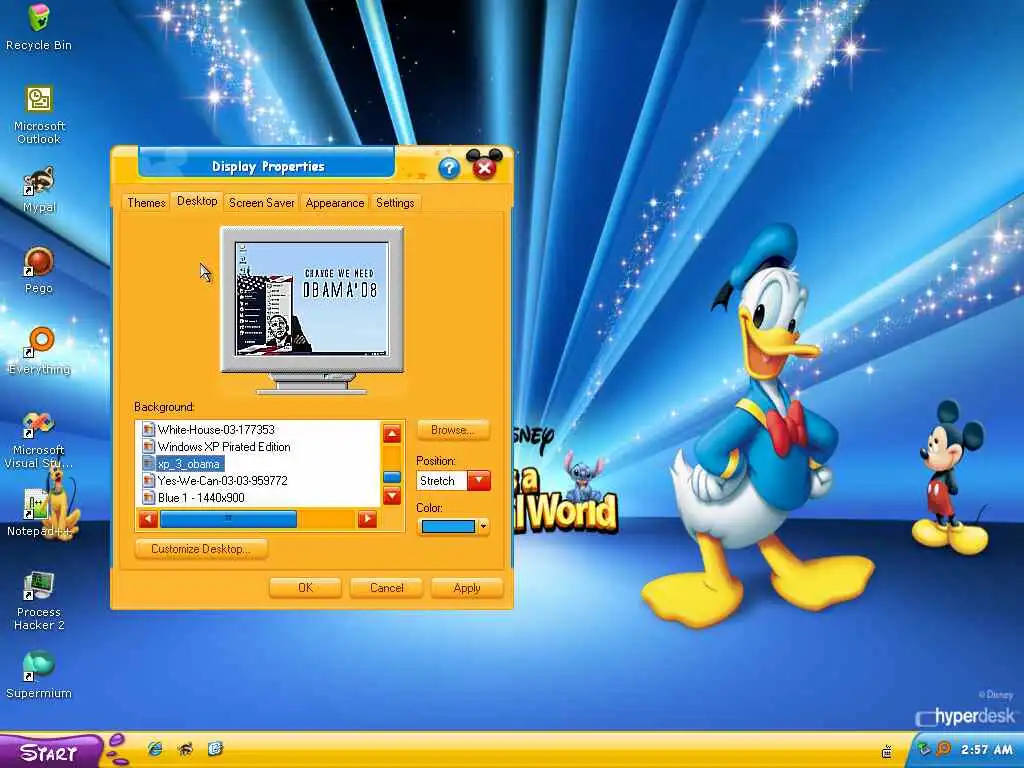Switch to the Themes tab
The image size is (1024, 768).
(146, 202)
